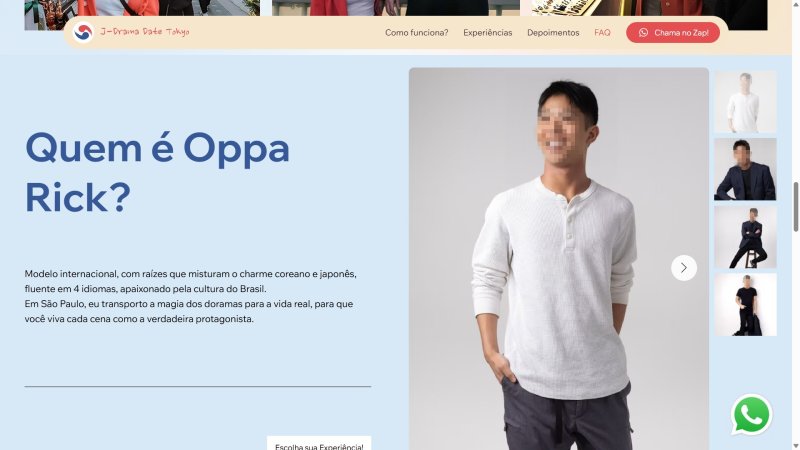Image resolution: width=800 pixels, height=450 pixels.
Task: Open Depoimentos in the navigation bar
Action: pyautogui.click(x=553, y=33)
